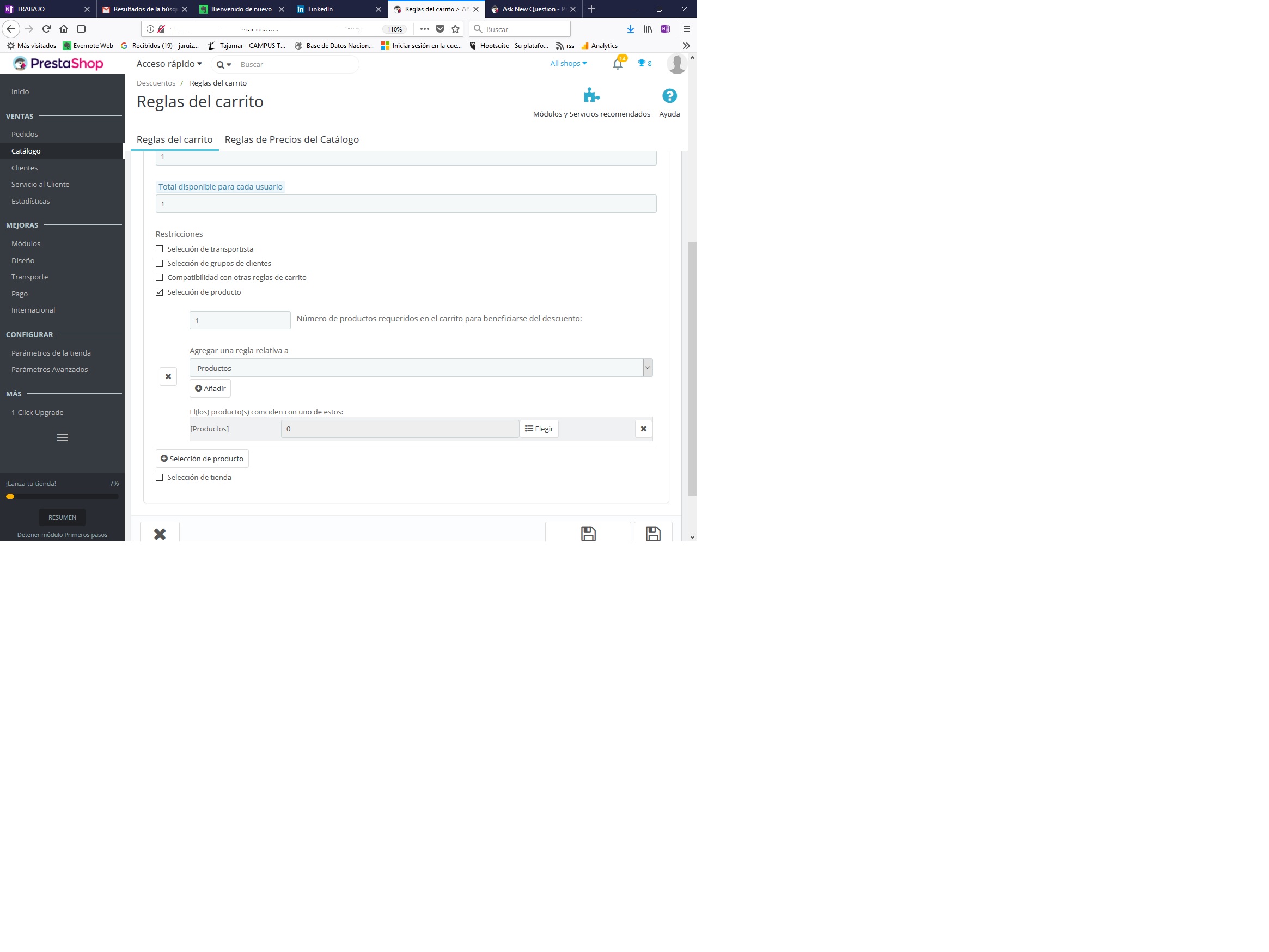Switch to Reglas de Precios del Catálogo tab
1269x952 pixels.
(x=291, y=139)
